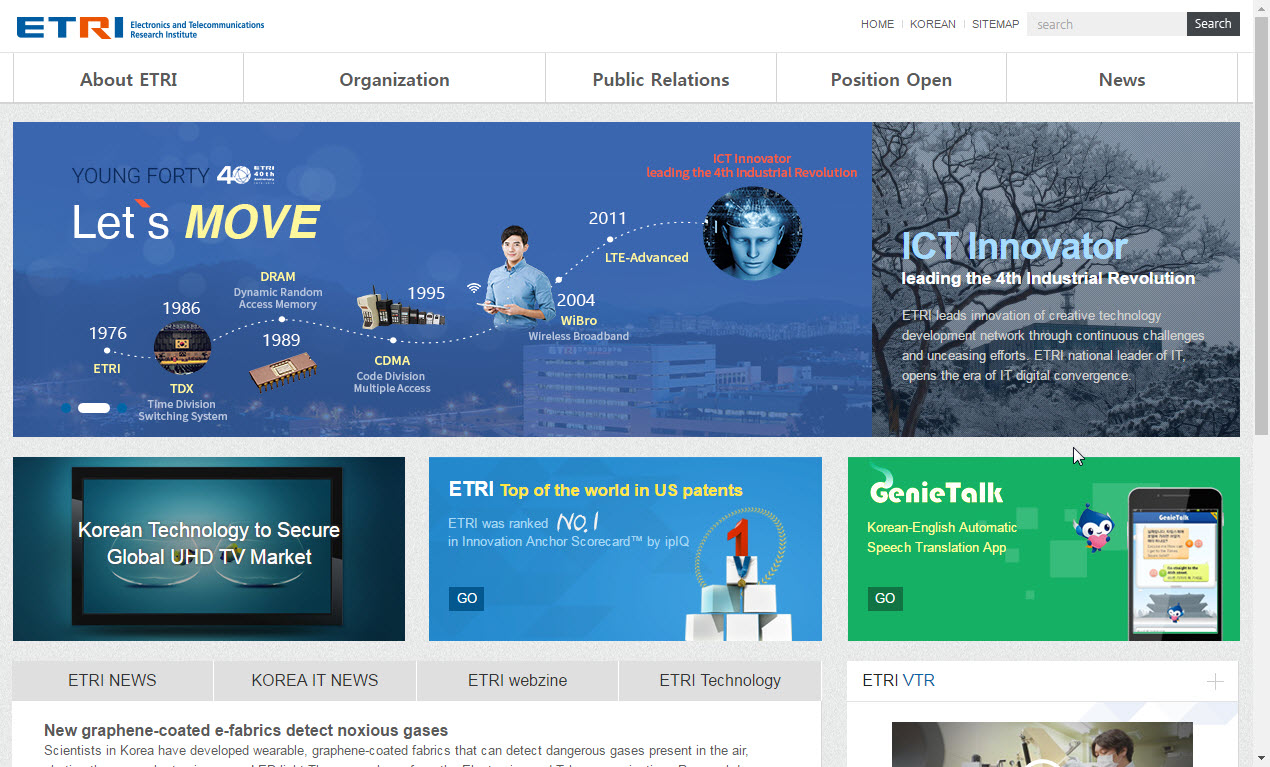This screenshot has height=767, width=1270.
Task: Click the scrollbar up arrow
Action: point(1261,8)
